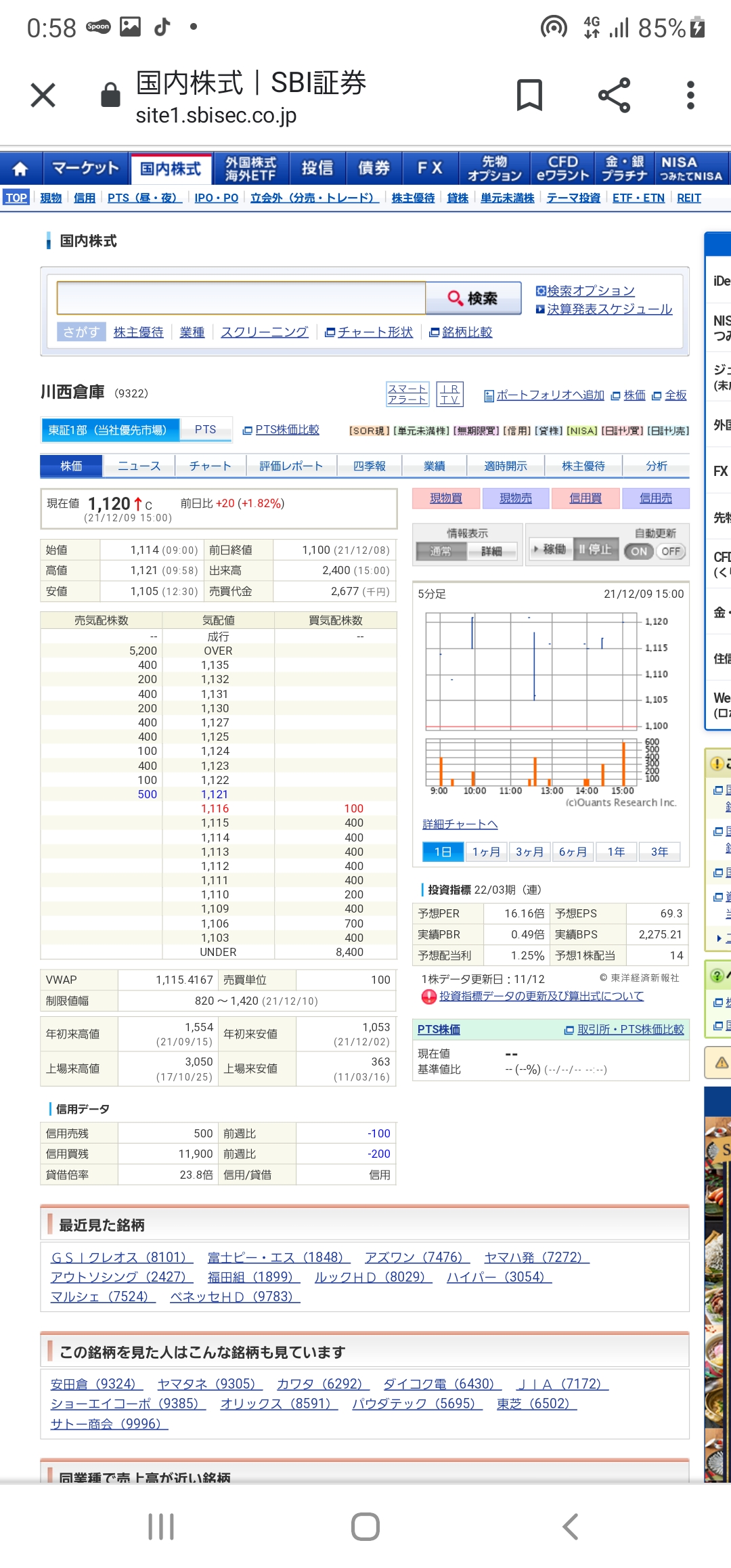Open NISA つみたてNISA menu tab
Image resolution: width=731 pixels, height=1568 pixels.
(x=691, y=169)
